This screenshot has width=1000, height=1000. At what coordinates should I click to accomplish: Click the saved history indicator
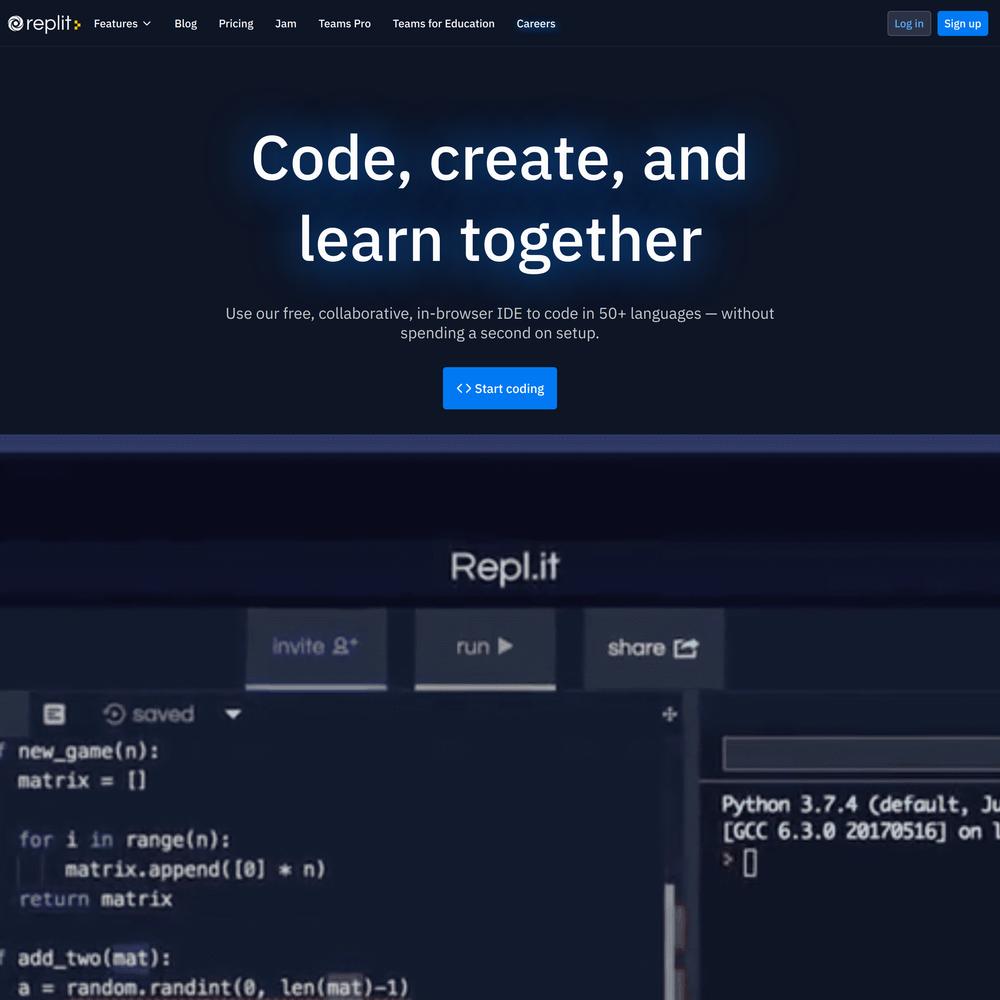[149, 714]
